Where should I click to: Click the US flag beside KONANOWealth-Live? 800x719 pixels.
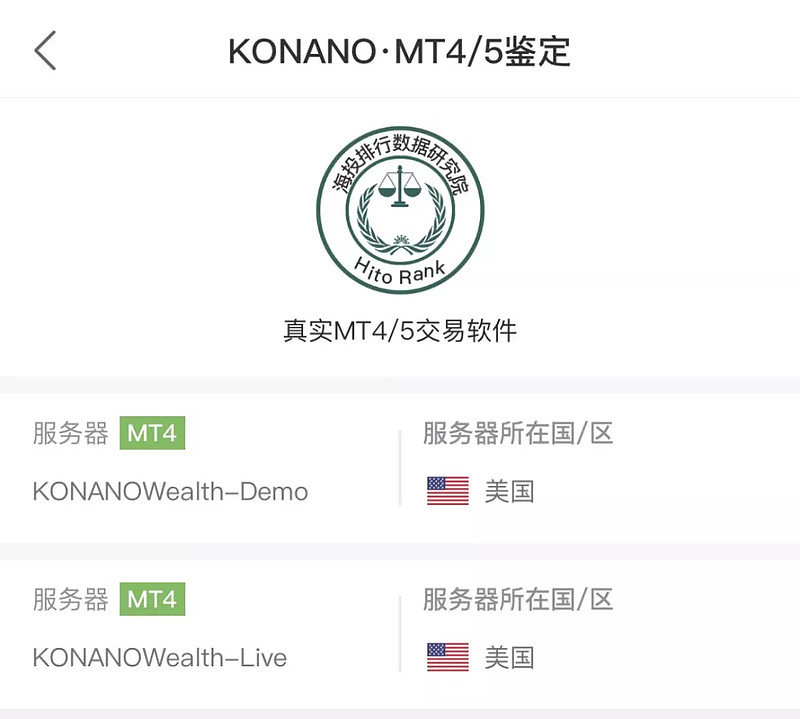tap(447, 657)
